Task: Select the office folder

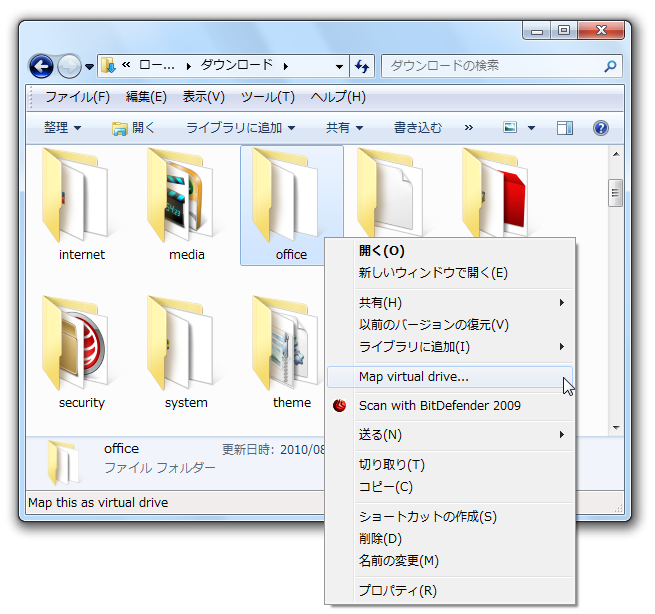Action: [292, 205]
